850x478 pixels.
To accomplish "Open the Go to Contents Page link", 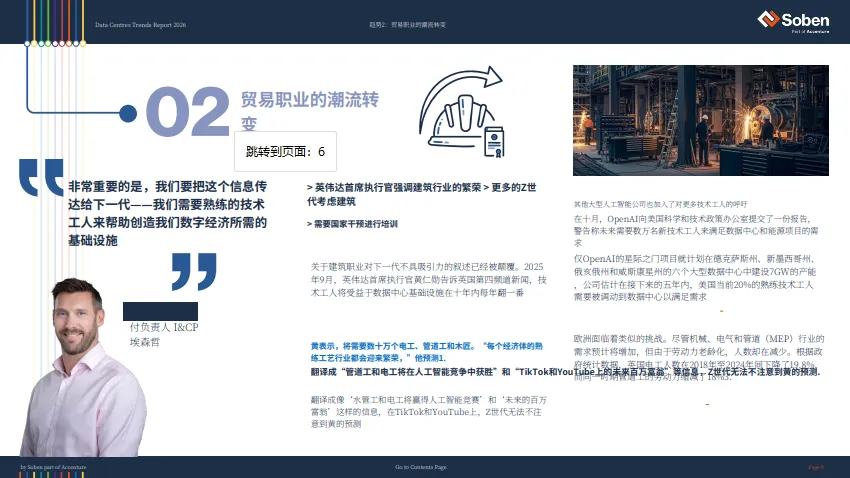I will 421,467.
